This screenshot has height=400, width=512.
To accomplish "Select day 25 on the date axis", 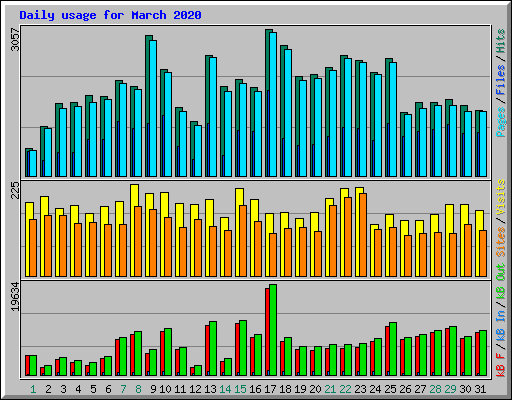I will [390, 389].
